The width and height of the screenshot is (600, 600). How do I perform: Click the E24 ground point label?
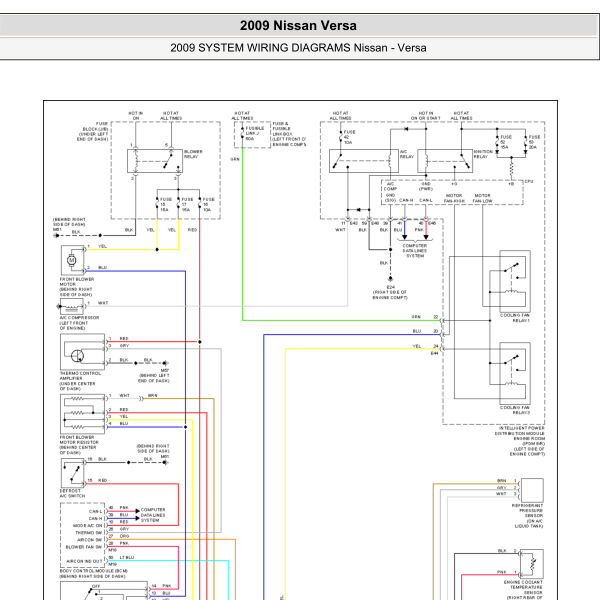pyautogui.click(x=390, y=287)
